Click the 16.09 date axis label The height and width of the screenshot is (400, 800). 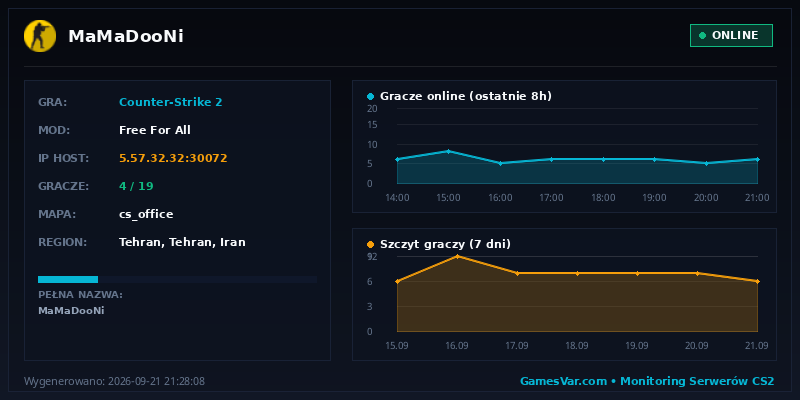457,345
